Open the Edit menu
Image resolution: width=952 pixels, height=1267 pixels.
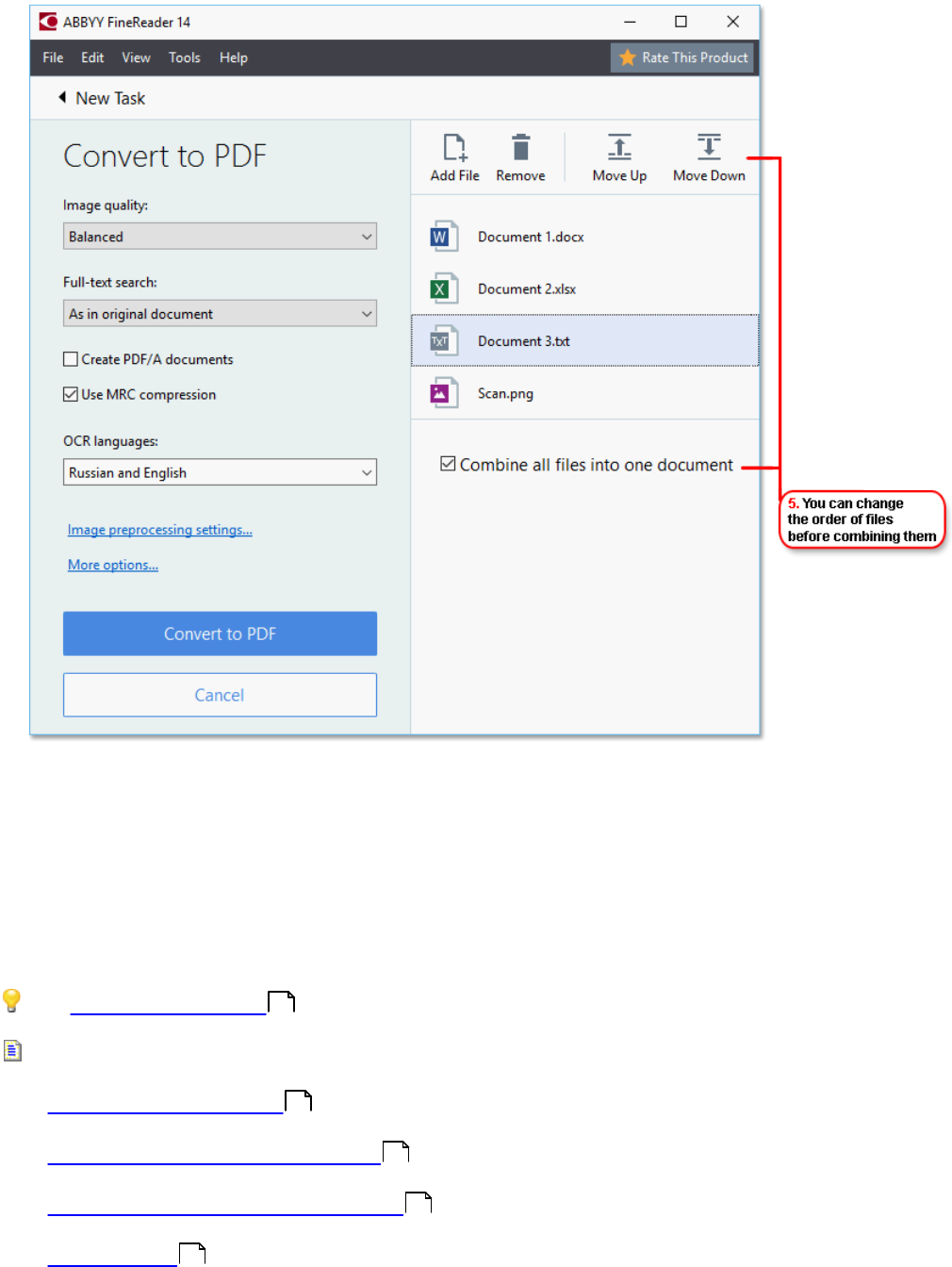pyautogui.click(x=92, y=58)
